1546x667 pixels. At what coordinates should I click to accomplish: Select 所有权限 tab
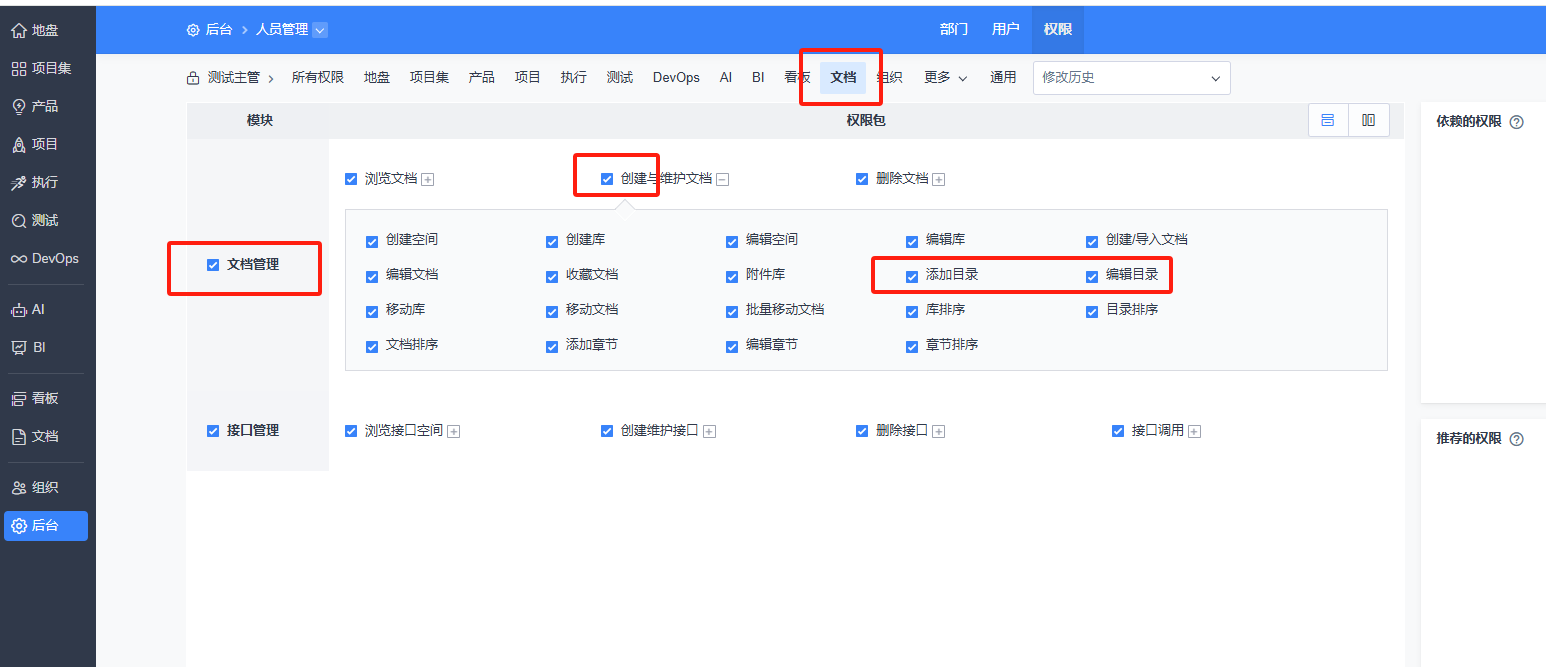pos(318,78)
